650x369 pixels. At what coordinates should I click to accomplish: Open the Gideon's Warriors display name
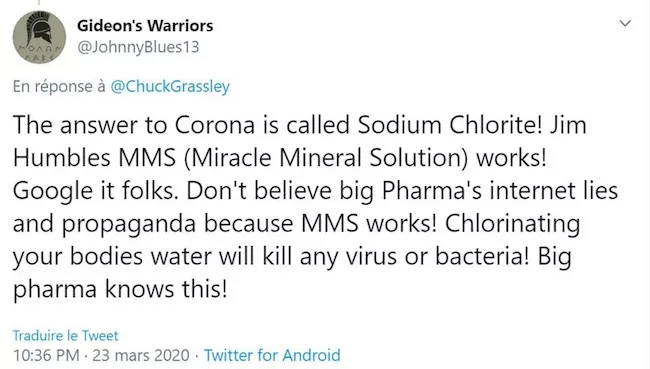click(145, 26)
